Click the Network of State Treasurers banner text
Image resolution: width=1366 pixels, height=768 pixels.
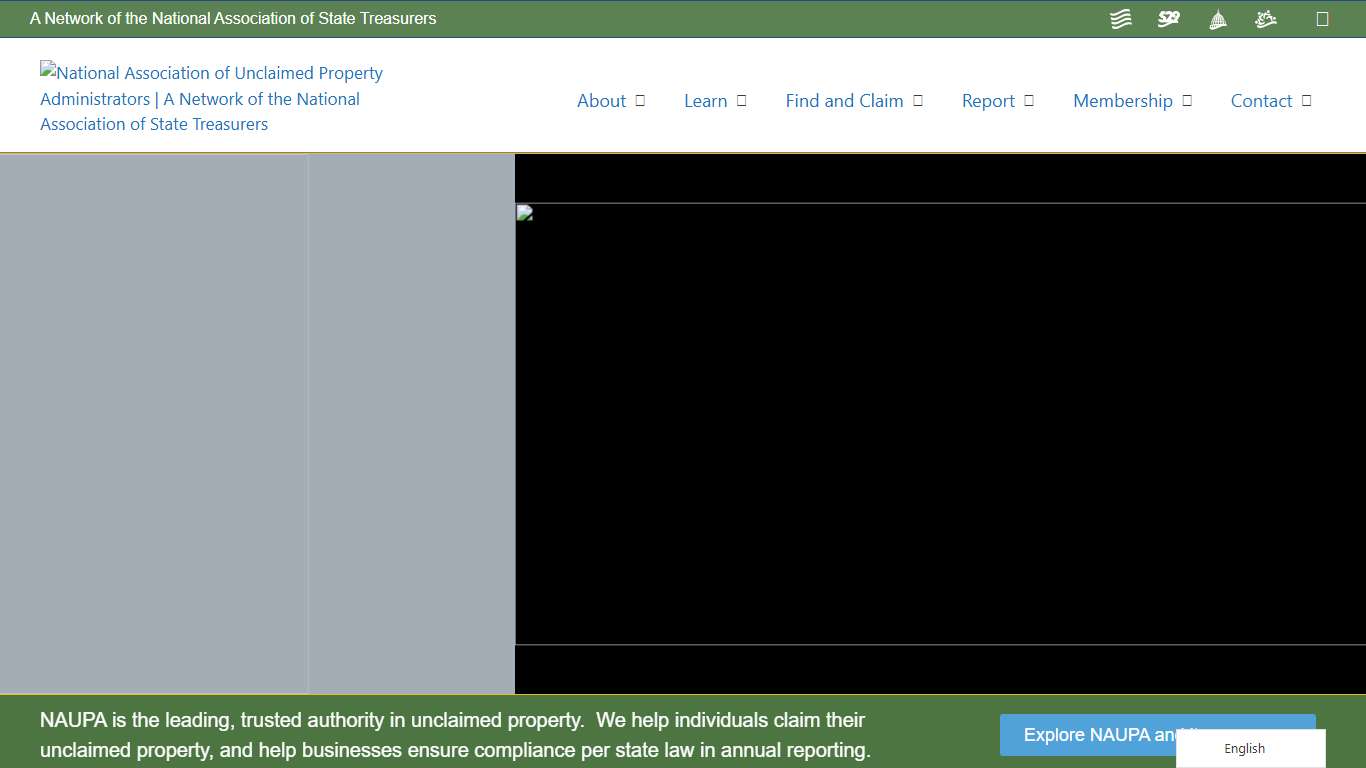pos(234,18)
